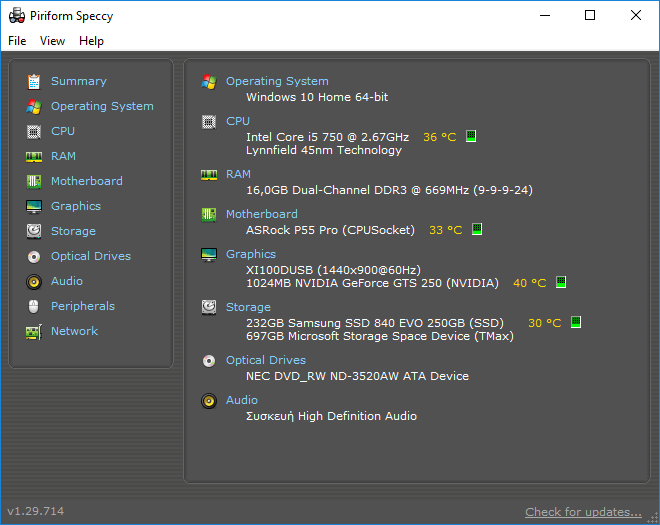Viewport: 660px width, 525px height.
Task: Select Peripherals in the sidebar
Action: click(83, 306)
